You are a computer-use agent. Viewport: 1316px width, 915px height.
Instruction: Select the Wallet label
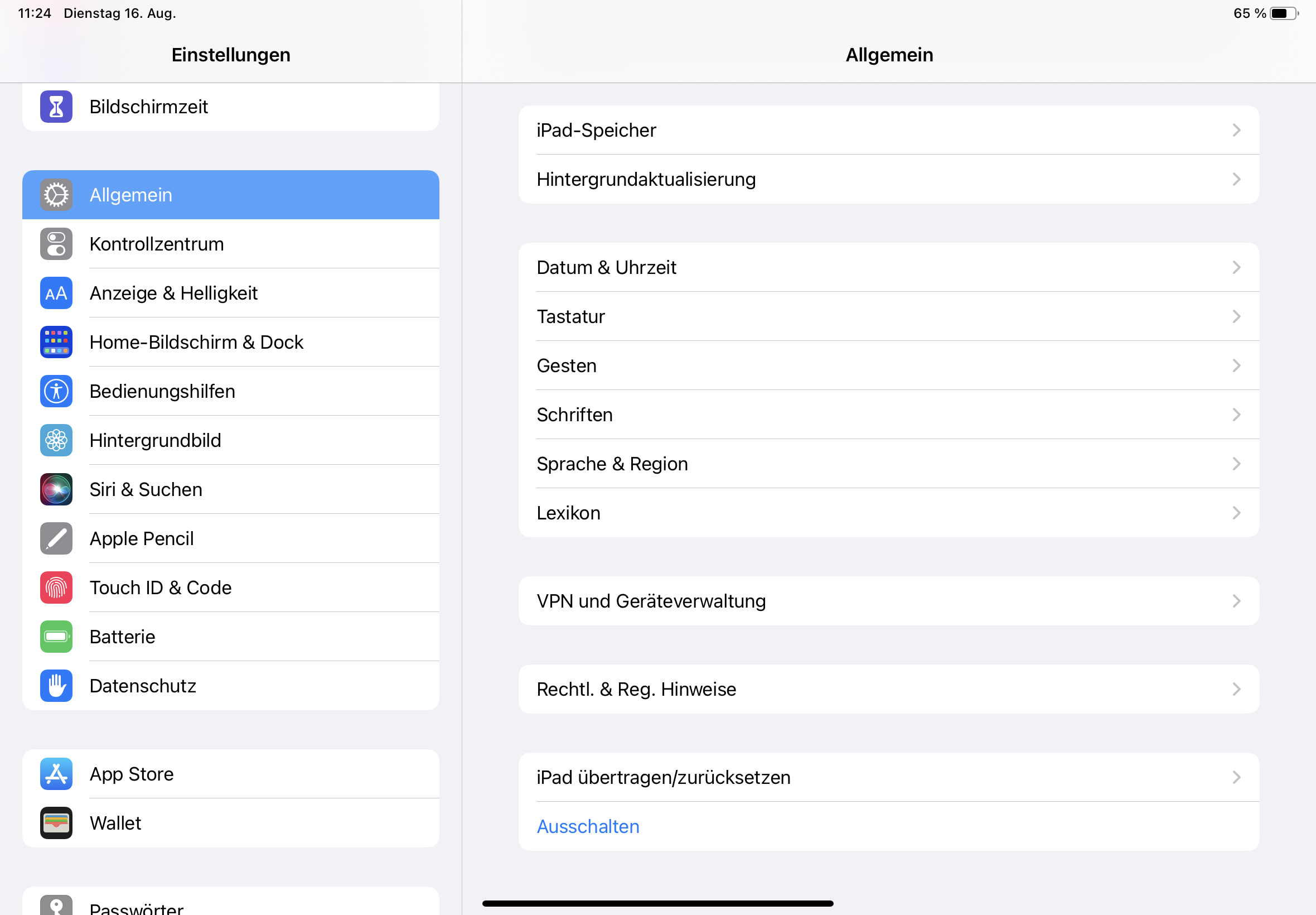point(115,824)
